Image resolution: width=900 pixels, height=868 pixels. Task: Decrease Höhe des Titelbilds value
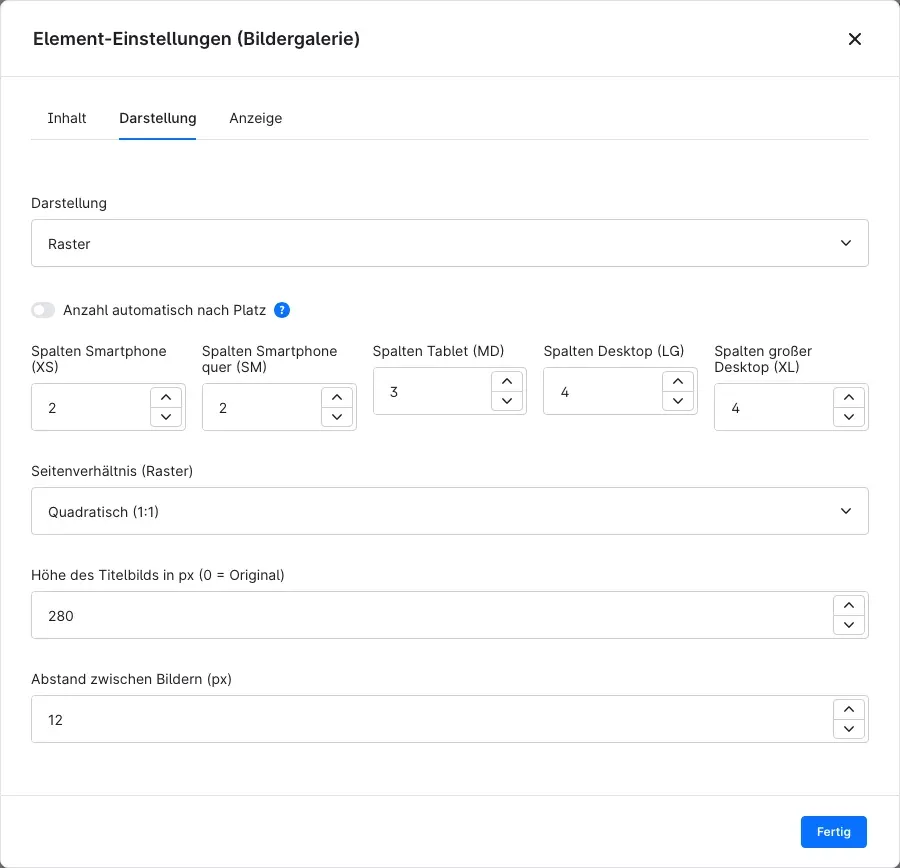849,625
